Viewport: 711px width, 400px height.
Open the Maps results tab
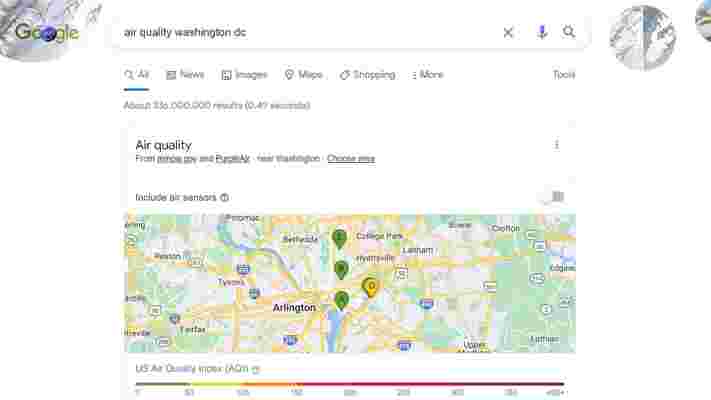point(303,74)
